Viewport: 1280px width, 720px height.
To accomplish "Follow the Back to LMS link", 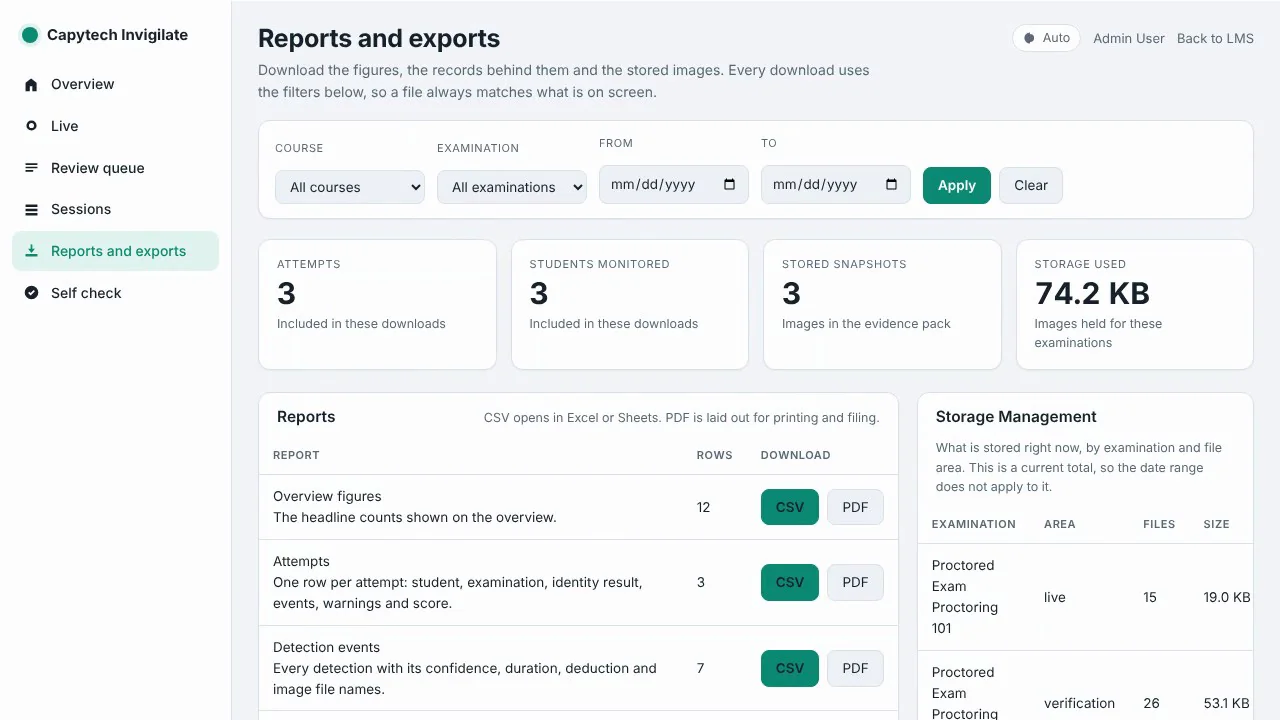I will 1215,38.
